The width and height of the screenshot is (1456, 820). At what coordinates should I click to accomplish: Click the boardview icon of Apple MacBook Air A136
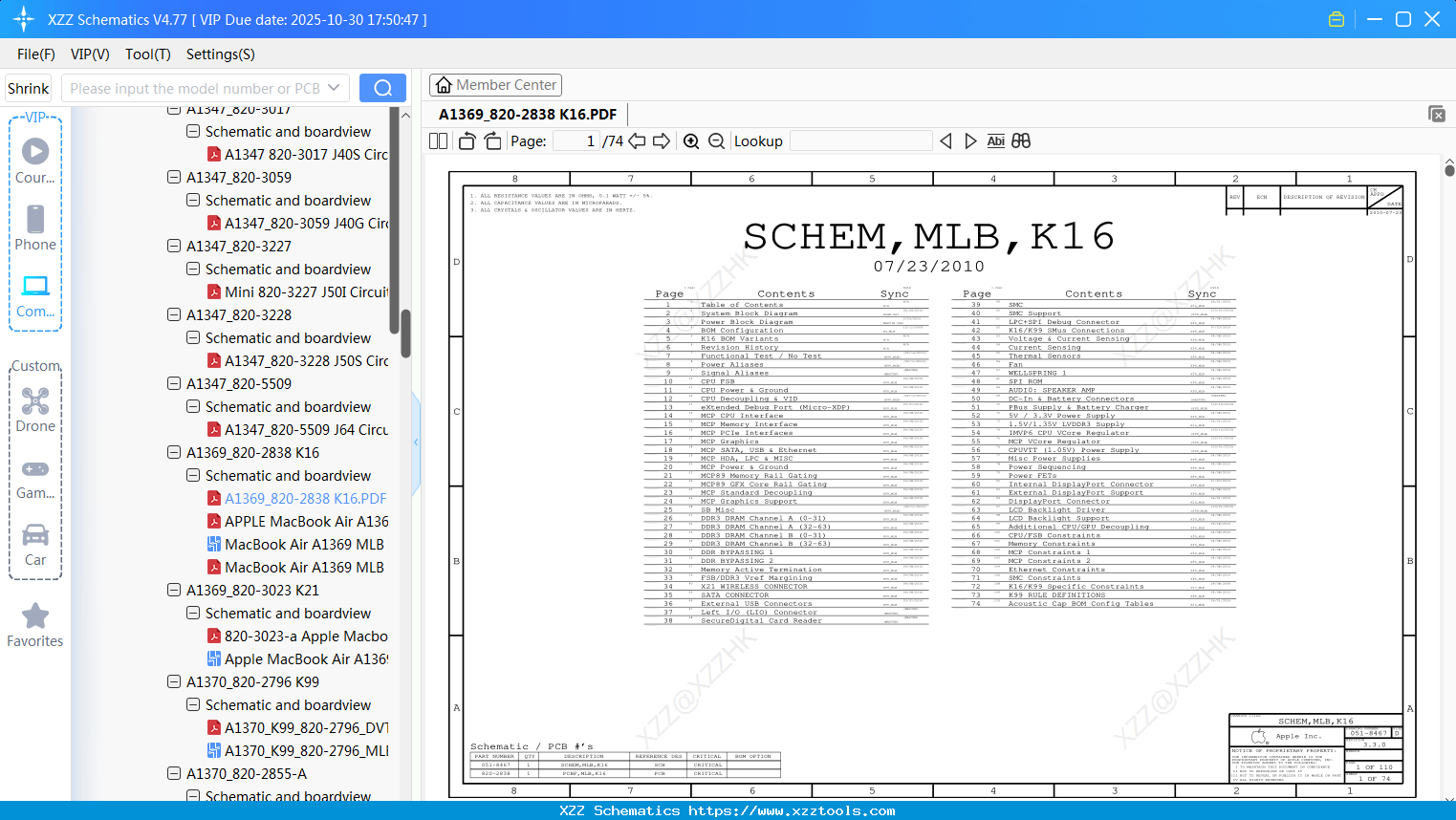[x=214, y=658]
